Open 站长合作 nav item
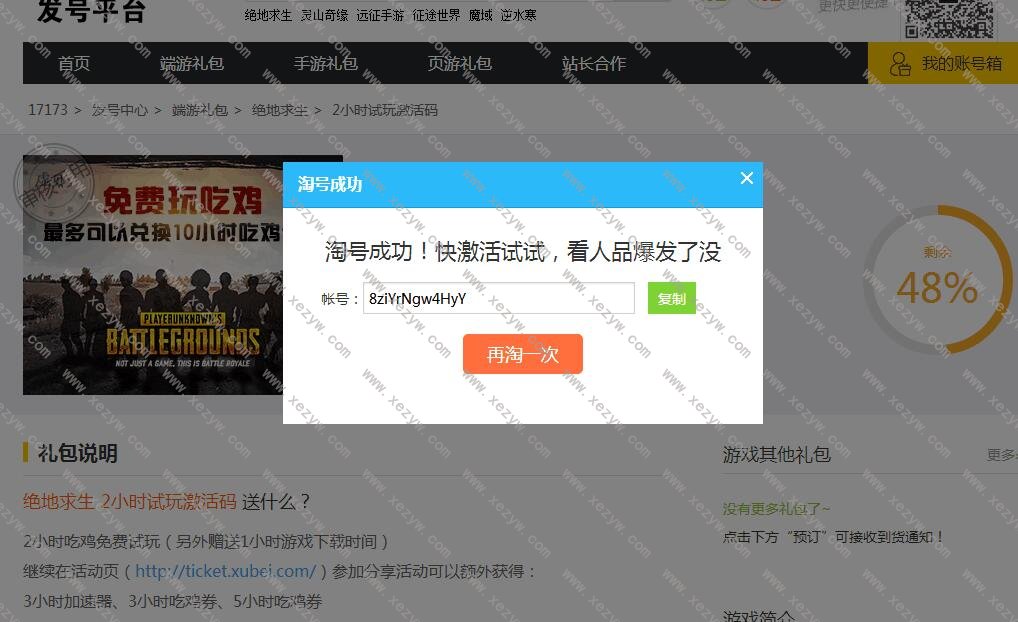 594,63
